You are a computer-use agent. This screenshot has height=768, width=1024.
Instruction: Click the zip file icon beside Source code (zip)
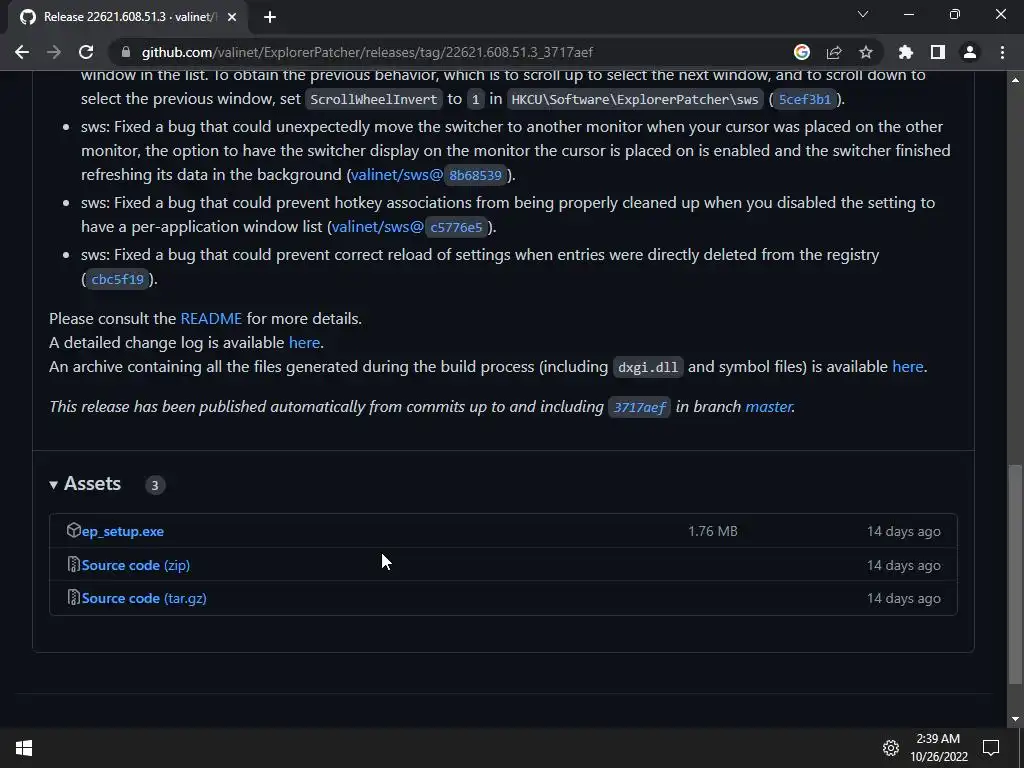click(x=73, y=564)
